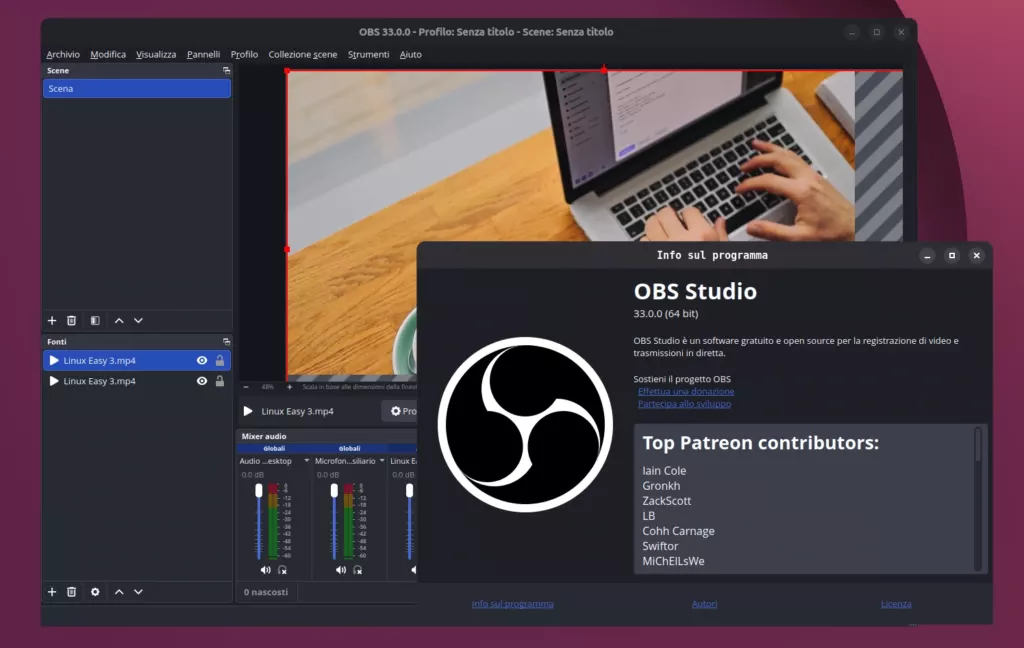Image resolution: width=1024 pixels, height=648 pixels.
Task: Add a new source with Fonti plus icon
Action: (52, 592)
